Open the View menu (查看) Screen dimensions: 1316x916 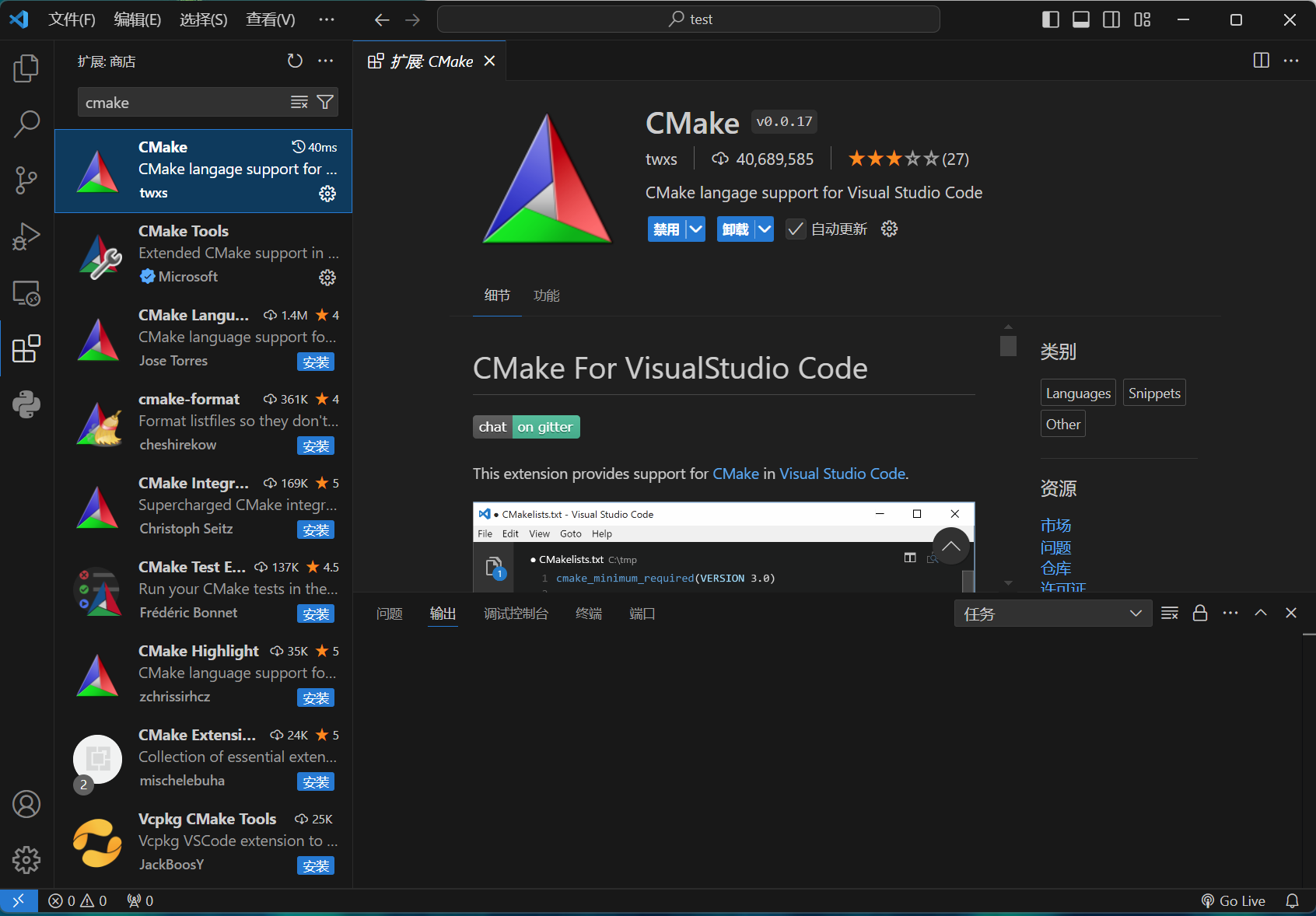[271, 19]
